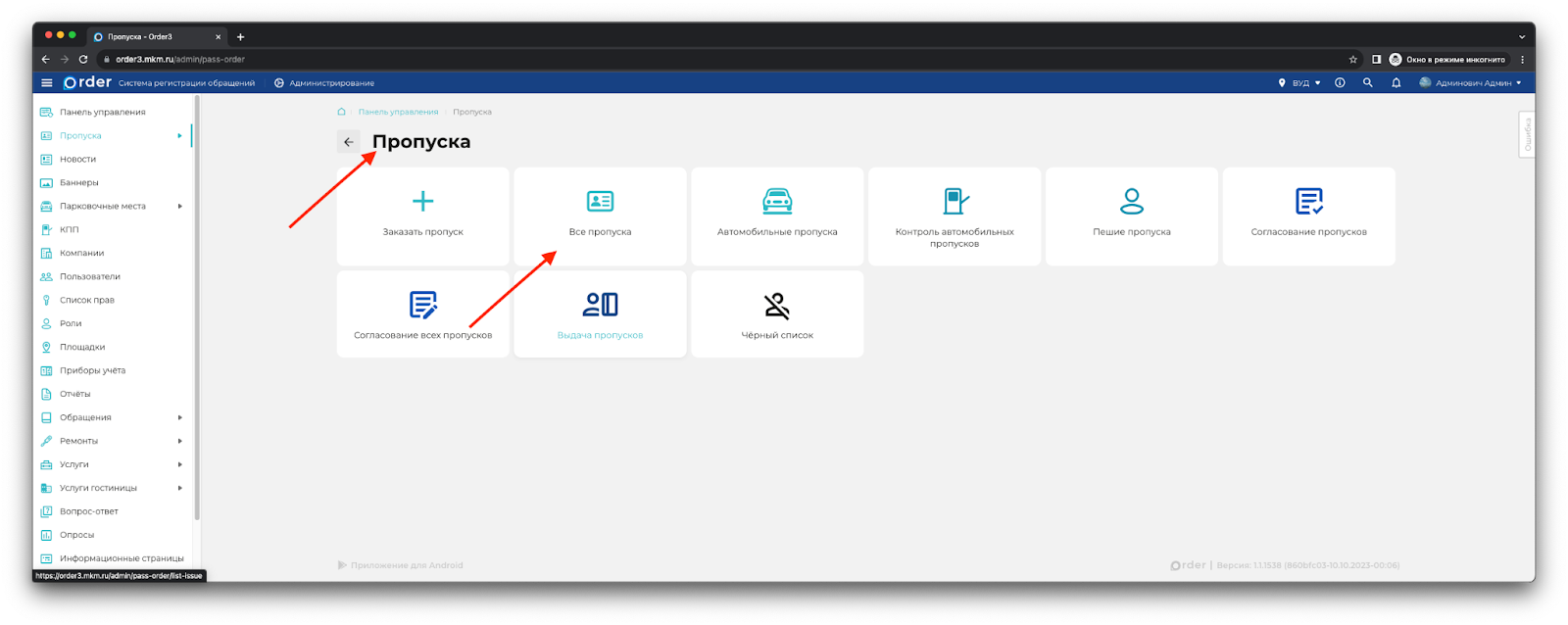Select Новости in the sidebar

[77, 160]
